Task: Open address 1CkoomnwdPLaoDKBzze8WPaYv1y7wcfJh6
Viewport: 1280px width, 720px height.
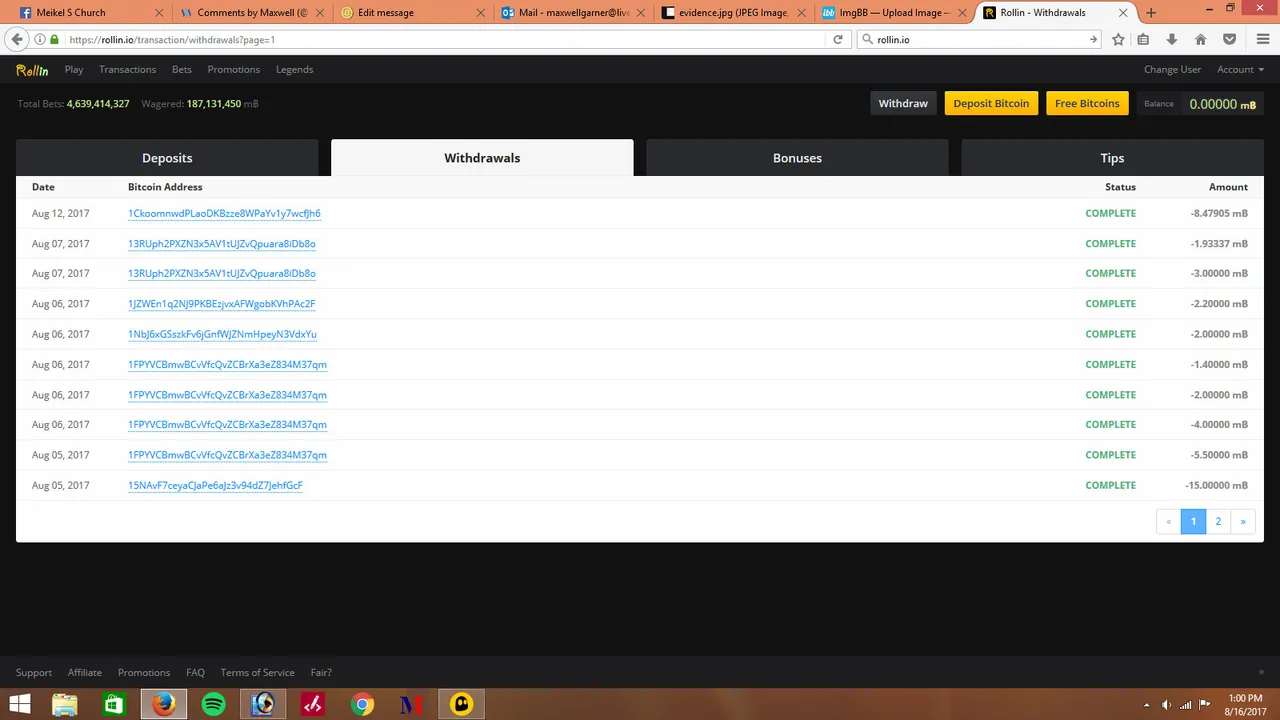Action: 224,213
